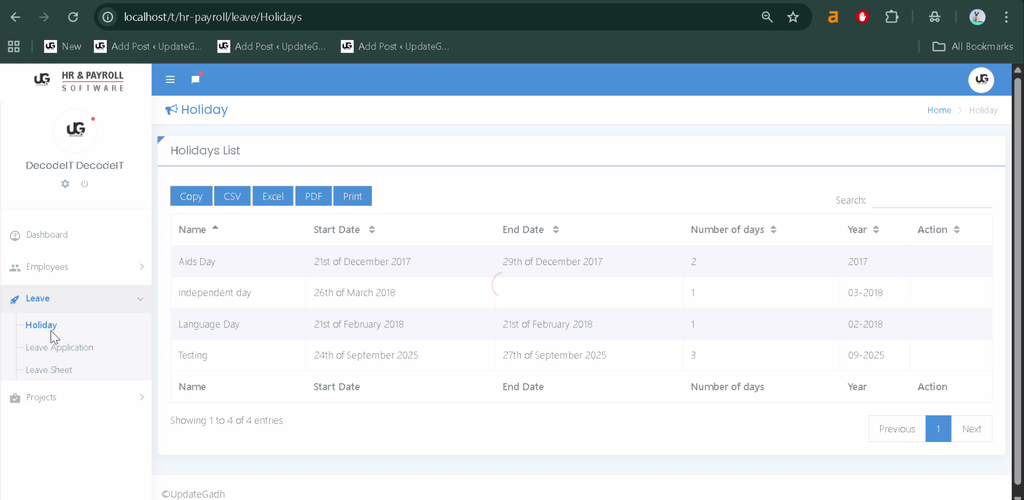The image size is (1024, 500).
Task: Collapse the Leave sidebar menu
Action: pos(76,298)
